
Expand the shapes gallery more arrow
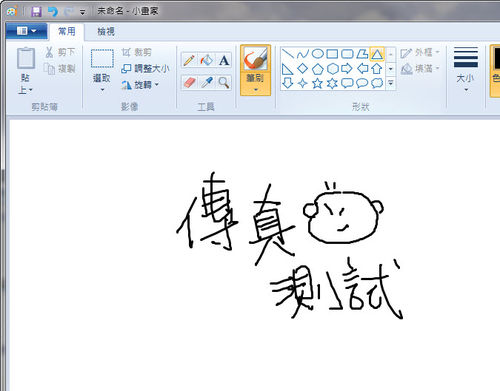click(391, 83)
